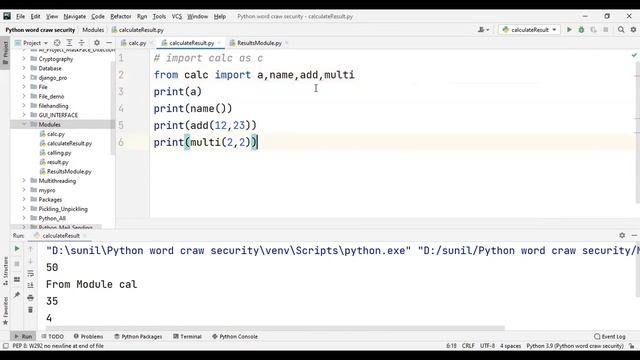Start debugging with the bug icon
Screen dimensions: 640x360
[581, 30]
